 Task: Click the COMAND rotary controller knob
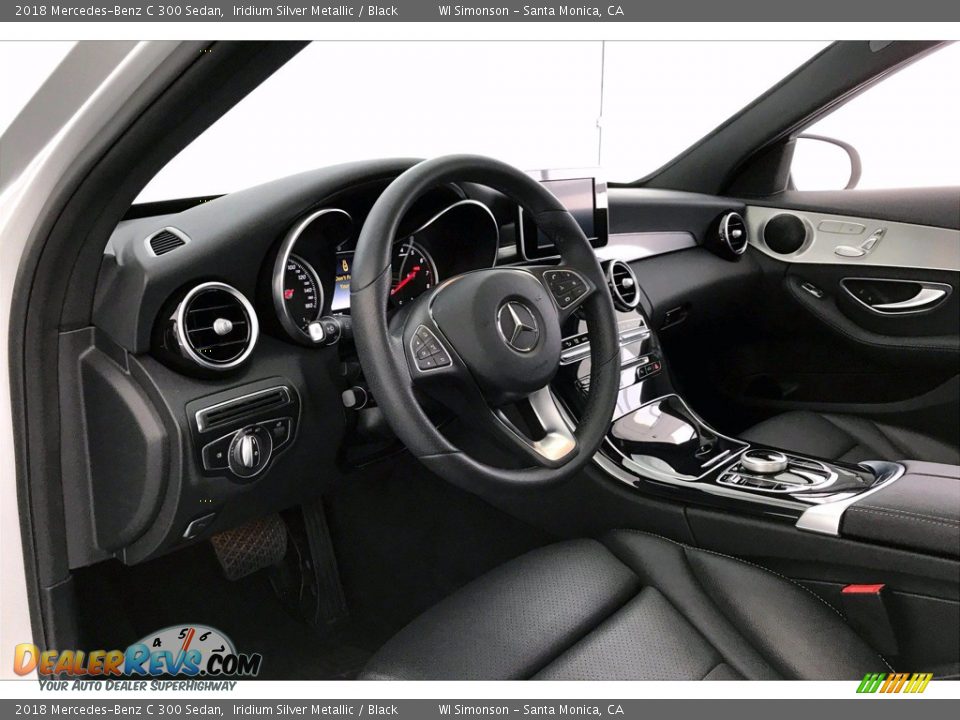click(764, 461)
